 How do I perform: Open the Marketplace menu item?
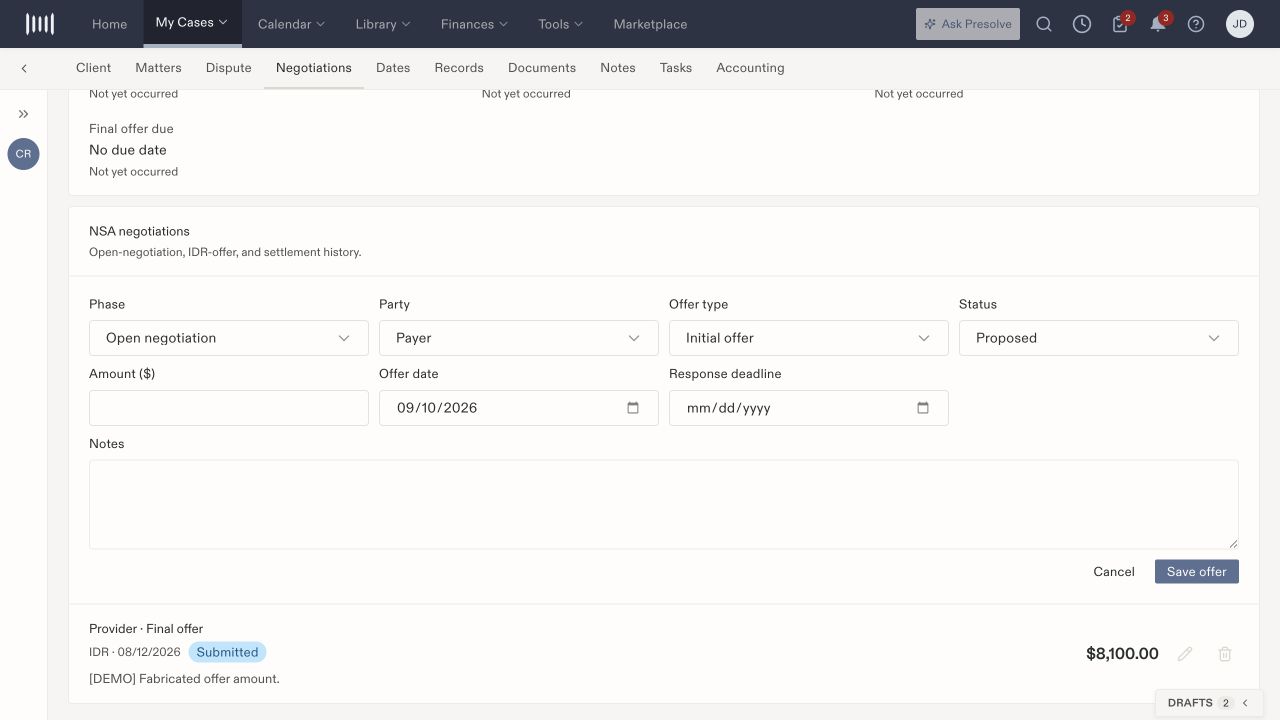[650, 24]
